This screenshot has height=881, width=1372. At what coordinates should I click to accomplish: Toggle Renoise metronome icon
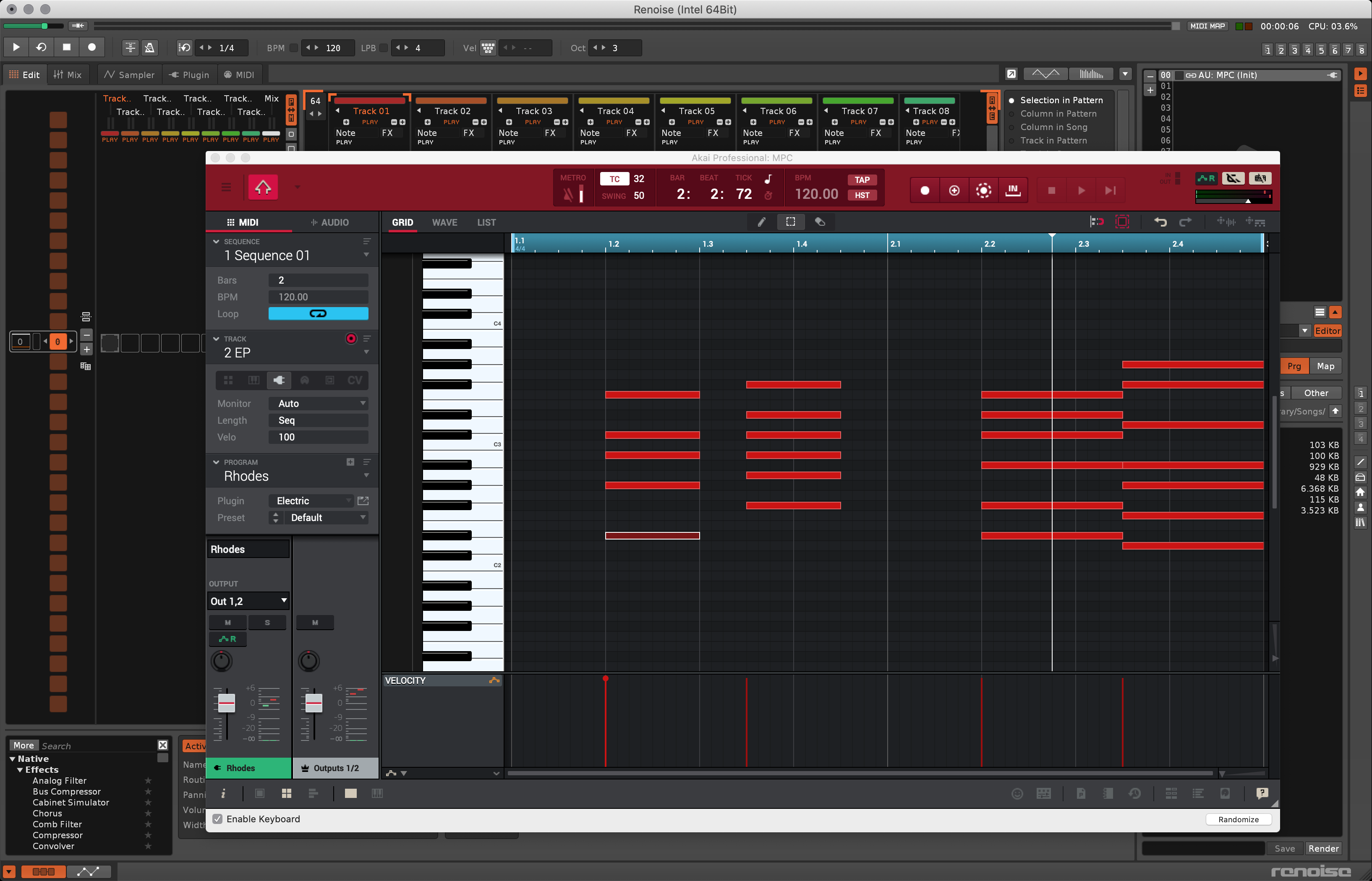pyautogui.click(x=149, y=47)
